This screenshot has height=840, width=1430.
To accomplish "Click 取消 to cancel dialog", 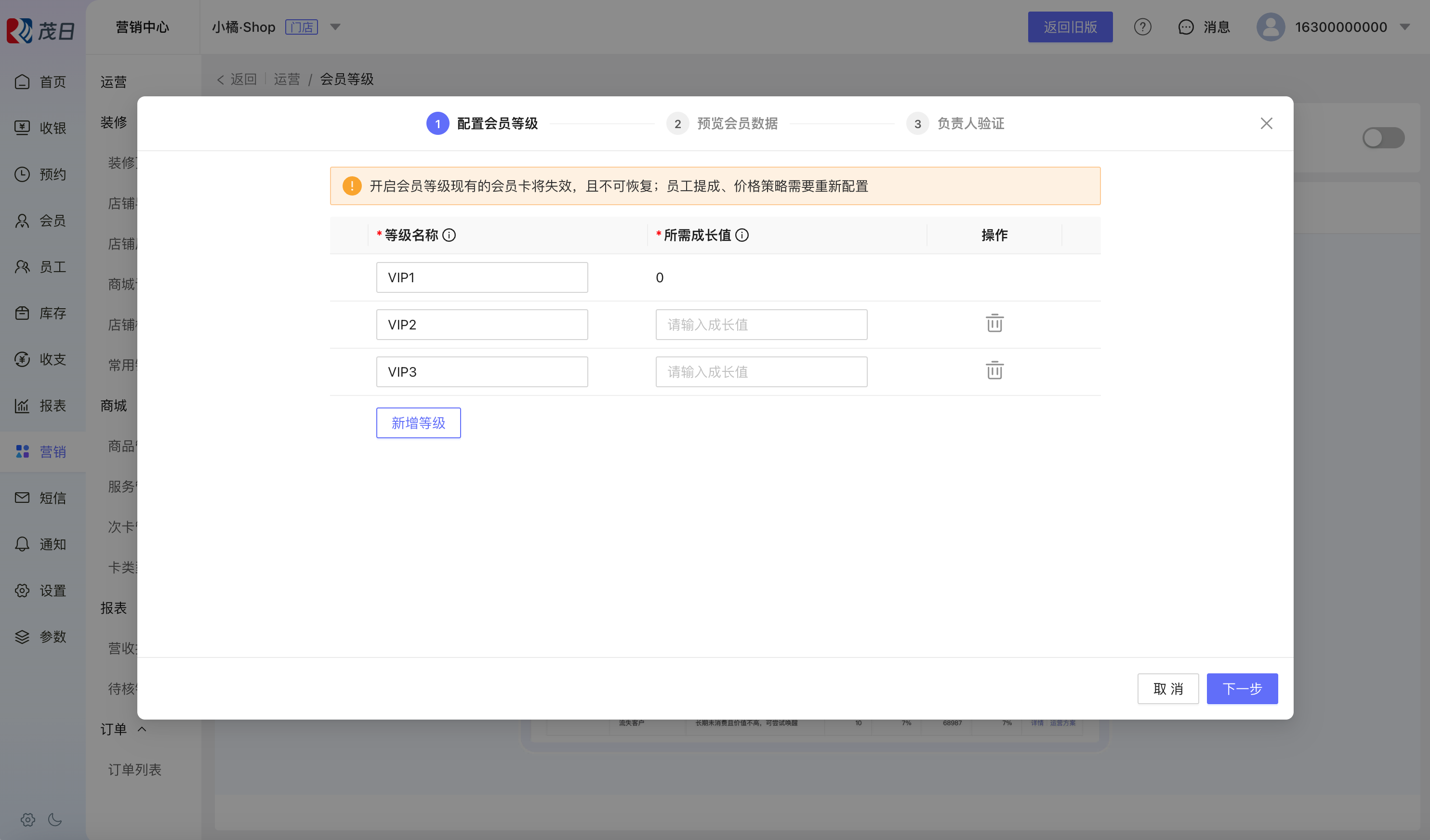I will (1168, 689).
